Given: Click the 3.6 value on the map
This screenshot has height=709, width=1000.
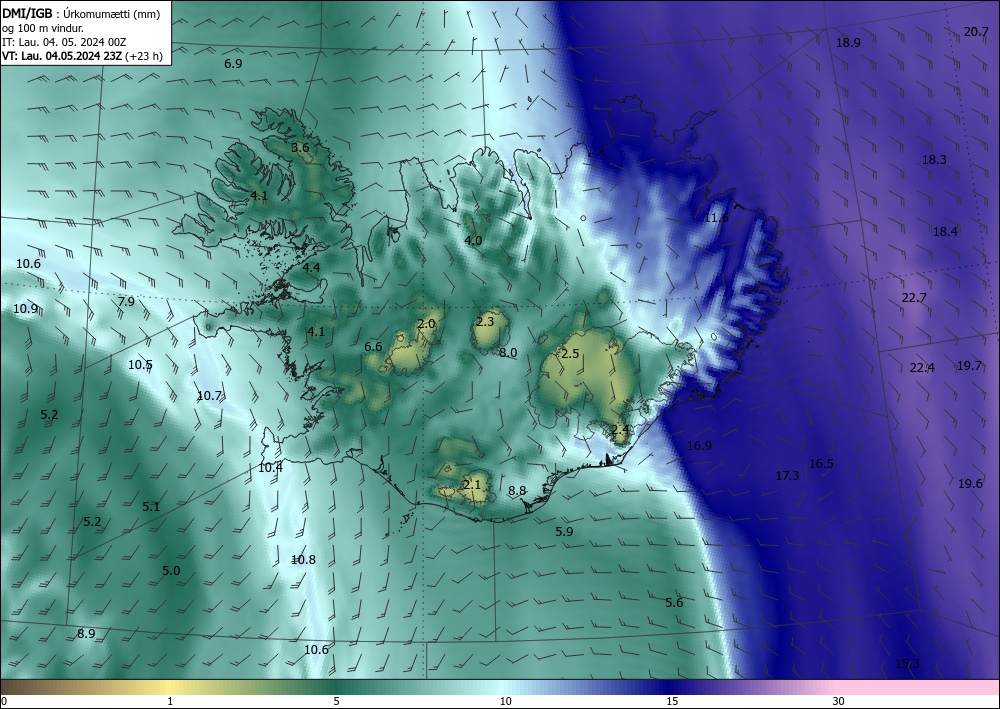Looking at the screenshot, I should 300,148.
